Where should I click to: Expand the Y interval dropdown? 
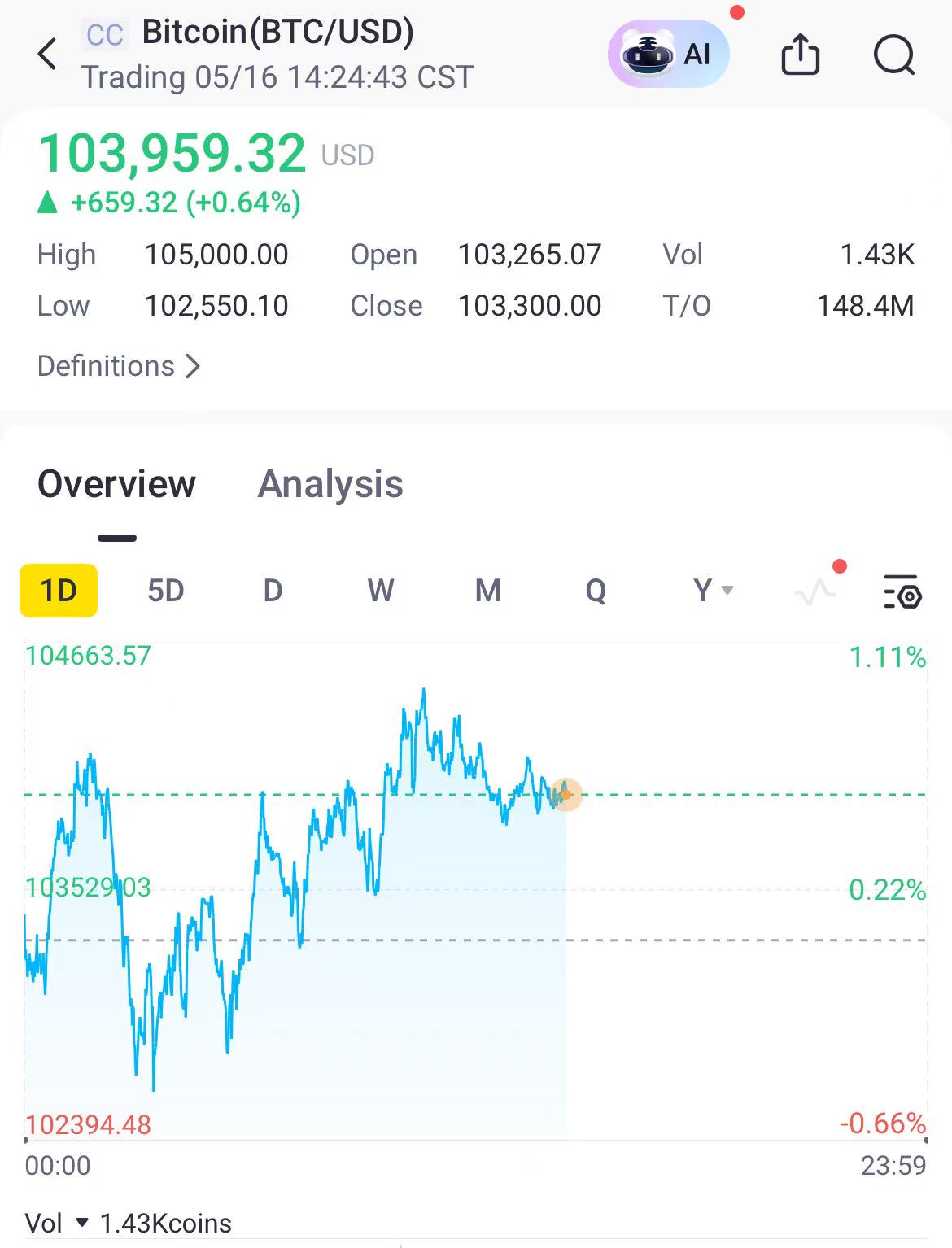pyautogui.click(x=713, y=590)
